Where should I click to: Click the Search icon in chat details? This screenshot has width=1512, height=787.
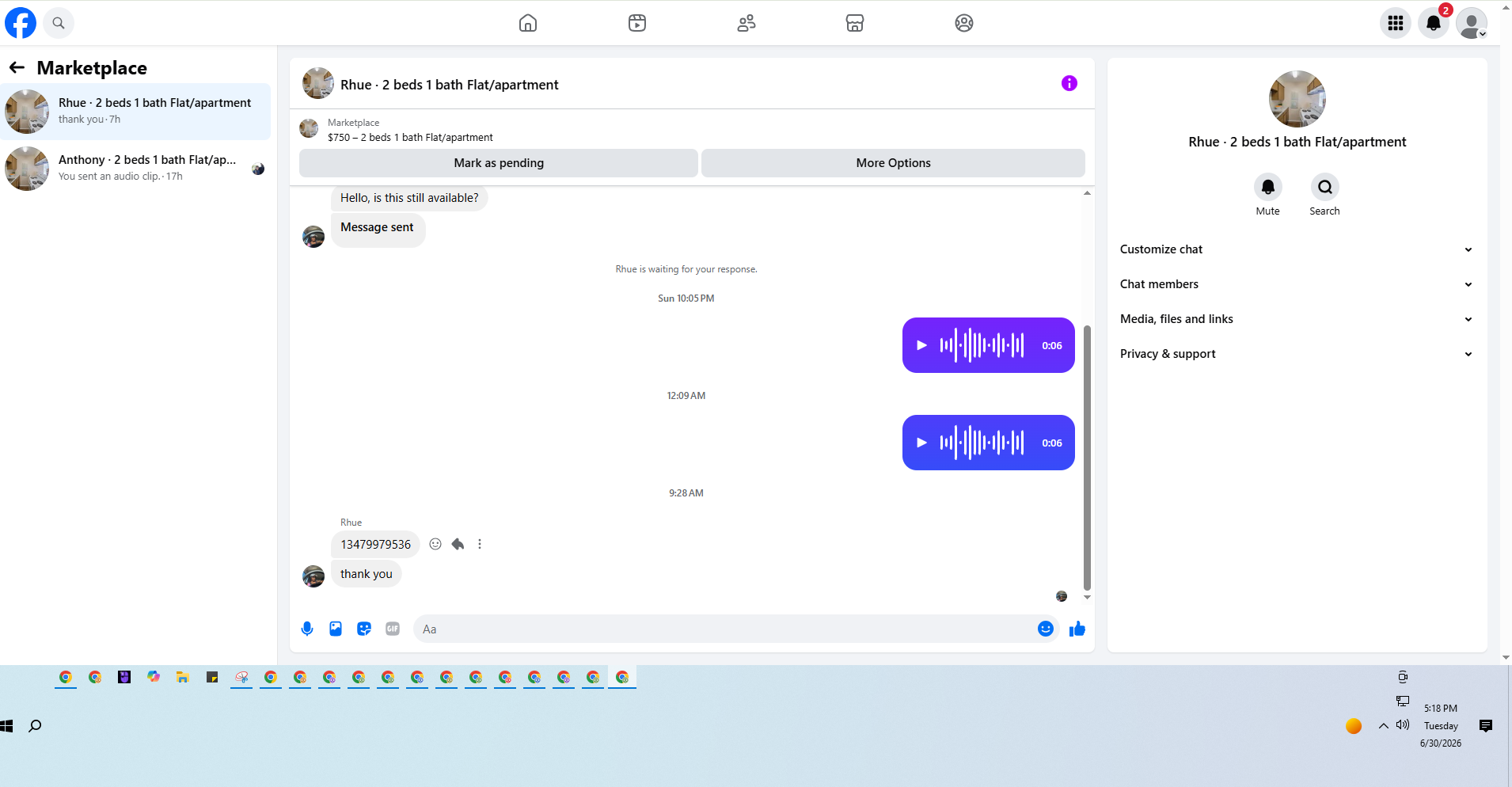1325,187
